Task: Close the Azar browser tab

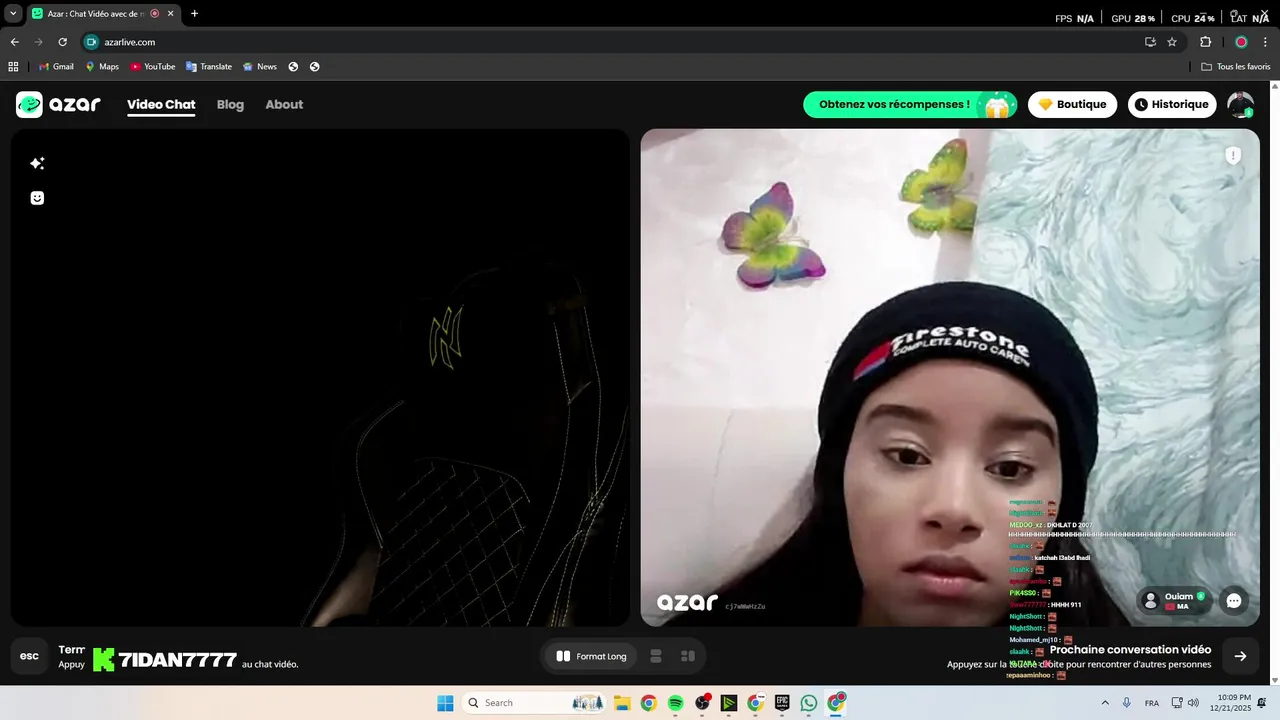Action: 170,14
